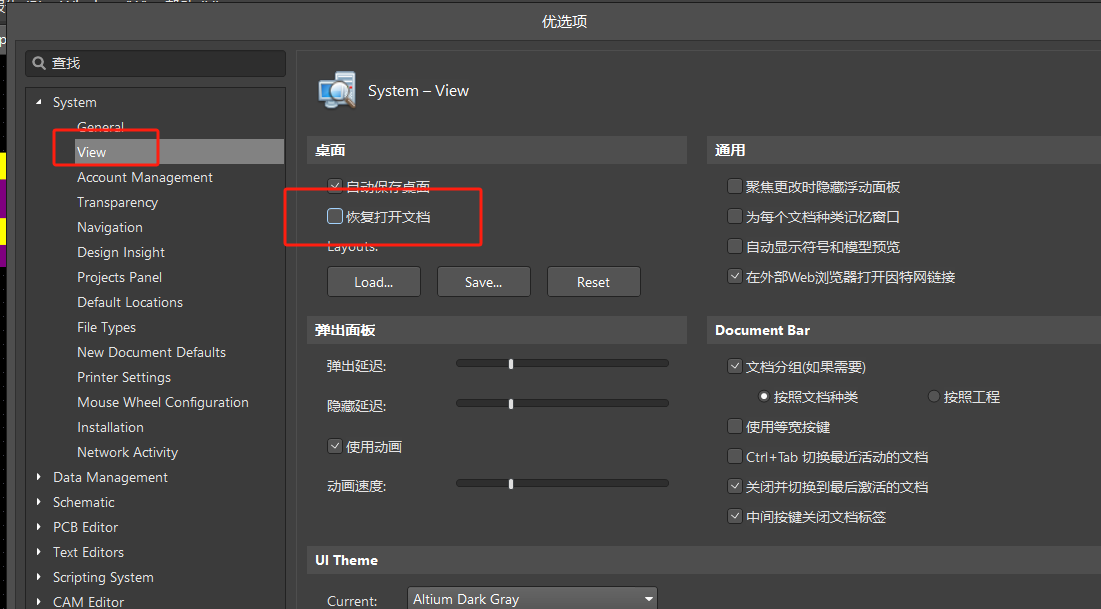This screenshot has width=1101, height=609.
Task: Select the 按照工程 radio button
Action: pyautogui.click(x=934, y=397)
